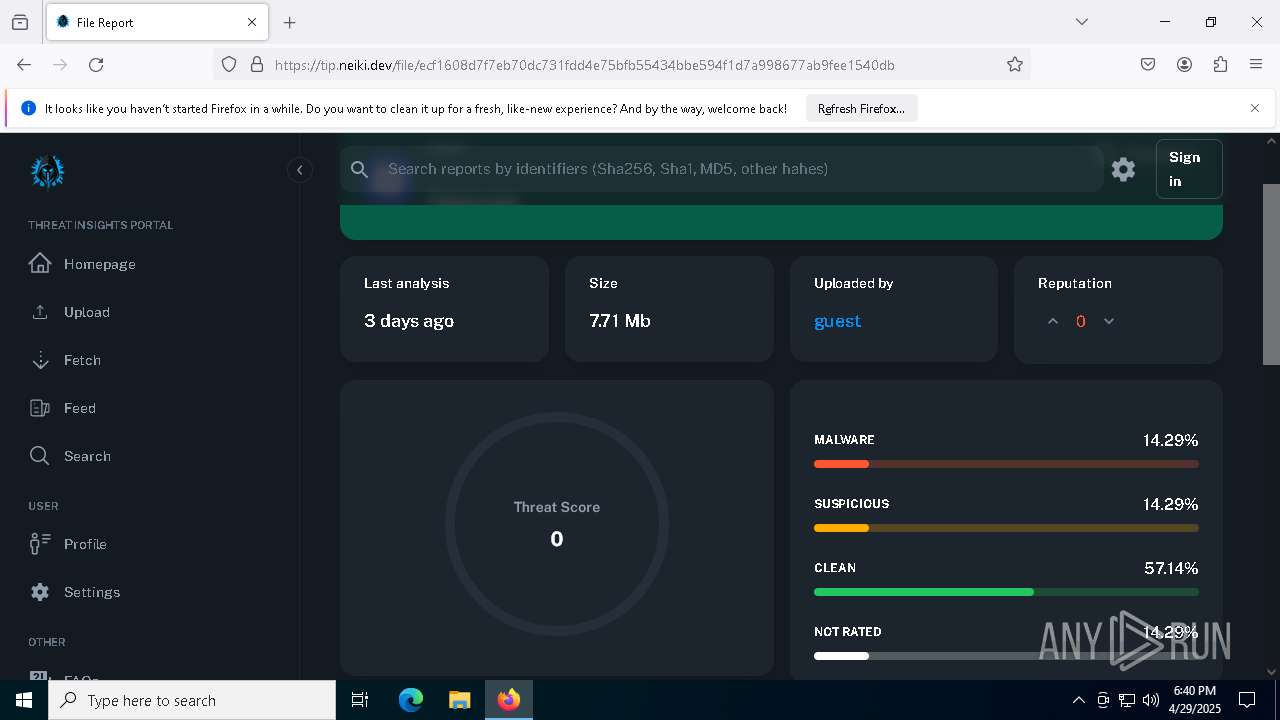The width and height of the screenshot is (1280, 720).
Task: Open the Search sidebar item
Action: 87,456
